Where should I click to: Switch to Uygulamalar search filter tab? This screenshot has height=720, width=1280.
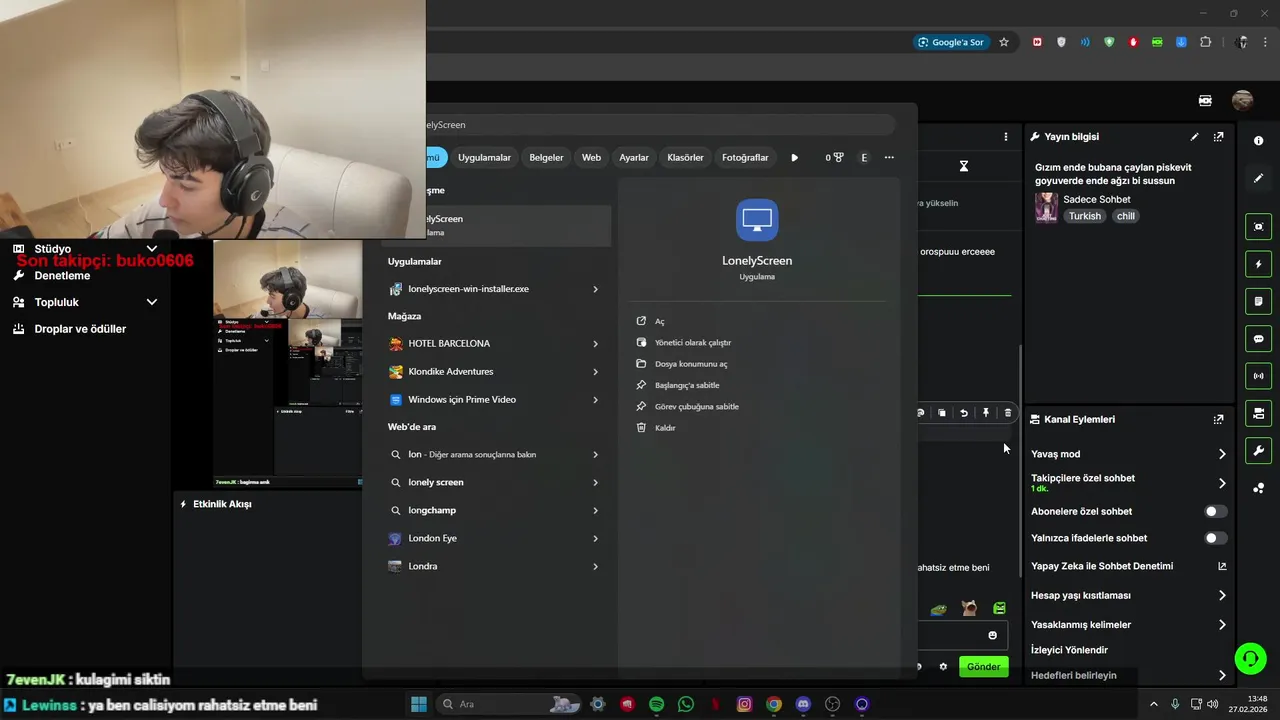coord(484,157)
